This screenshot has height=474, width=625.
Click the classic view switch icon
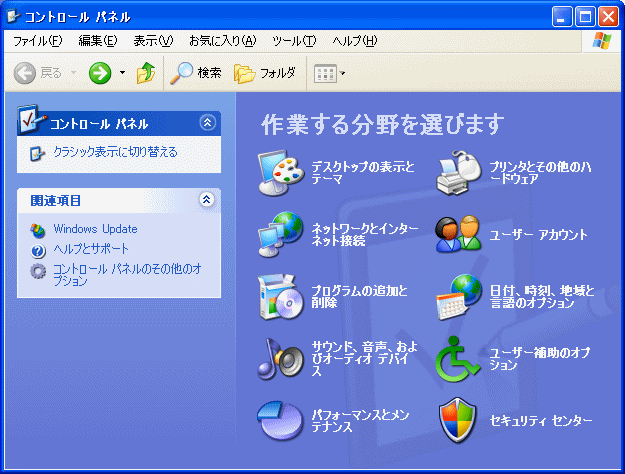(37, 153)
